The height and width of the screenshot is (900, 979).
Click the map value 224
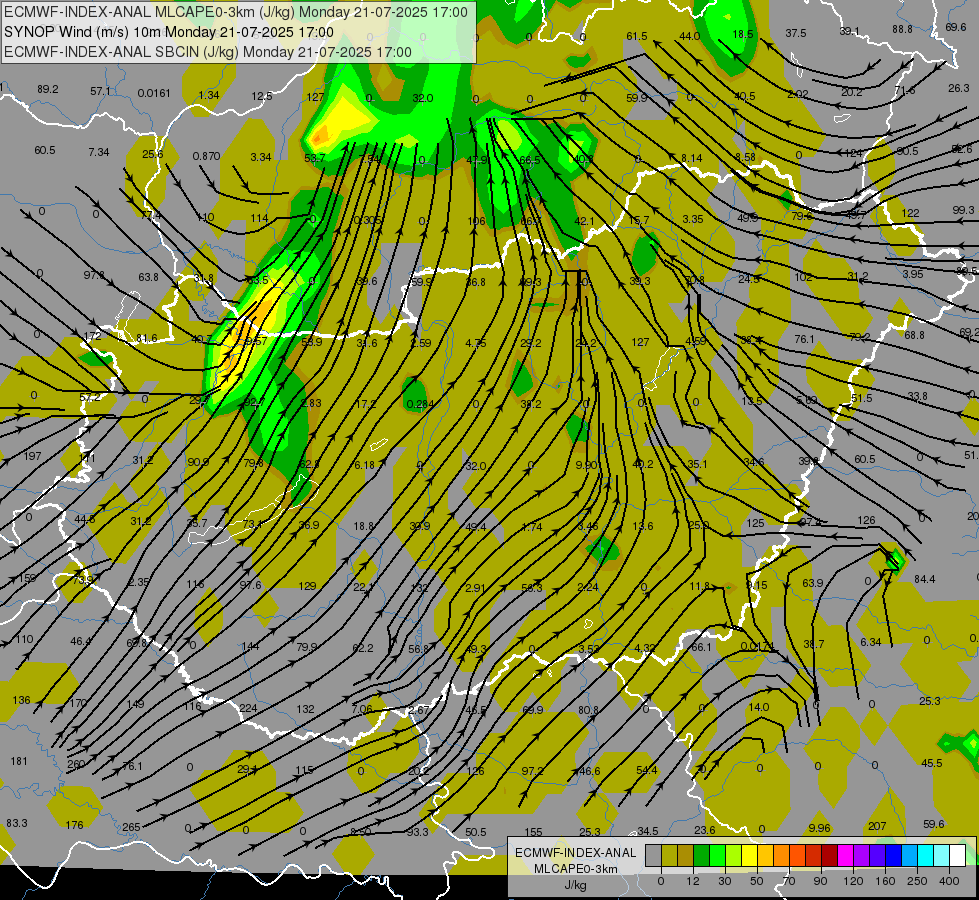point(248,708)
